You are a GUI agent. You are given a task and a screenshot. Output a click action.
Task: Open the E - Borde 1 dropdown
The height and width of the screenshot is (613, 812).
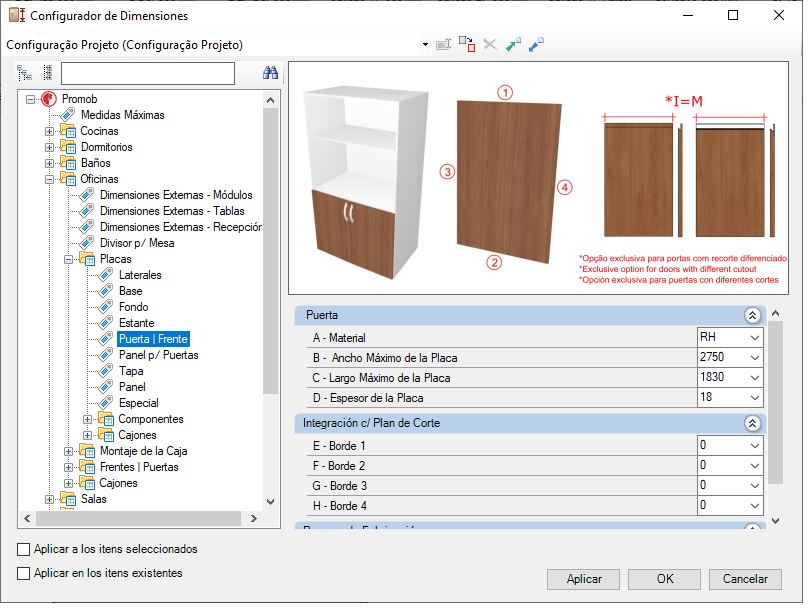coord(755,446)
